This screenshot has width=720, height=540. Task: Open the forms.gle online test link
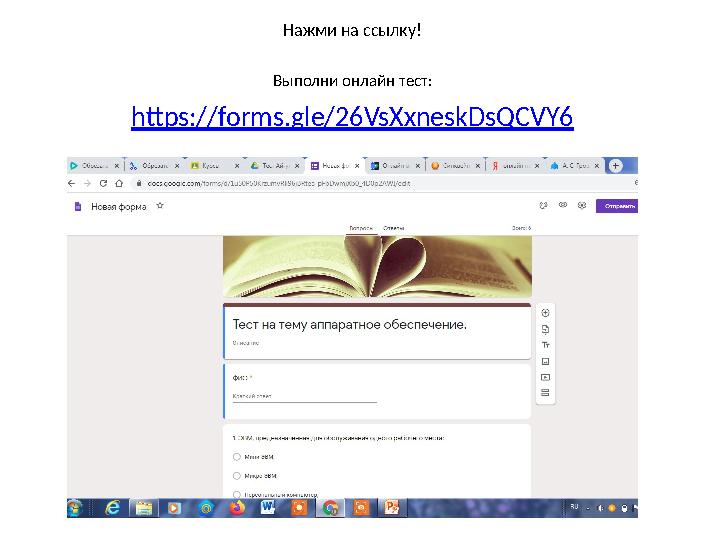point(352,116)
